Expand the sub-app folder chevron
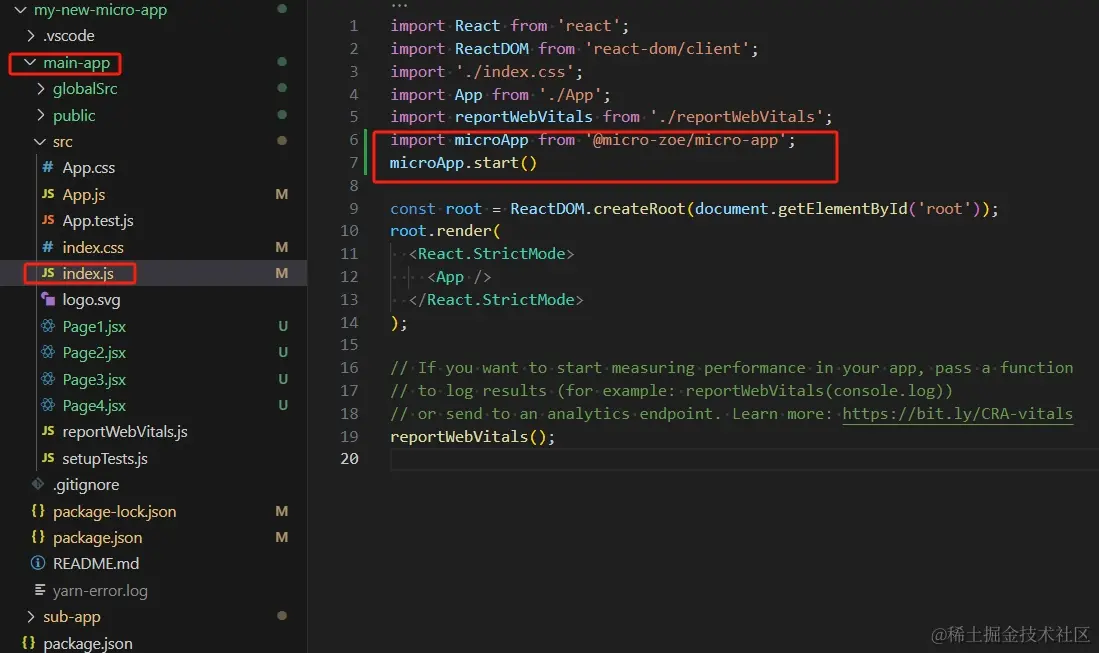The height and width of the screenshot is (653, 1099). click(x=30, y=617)
